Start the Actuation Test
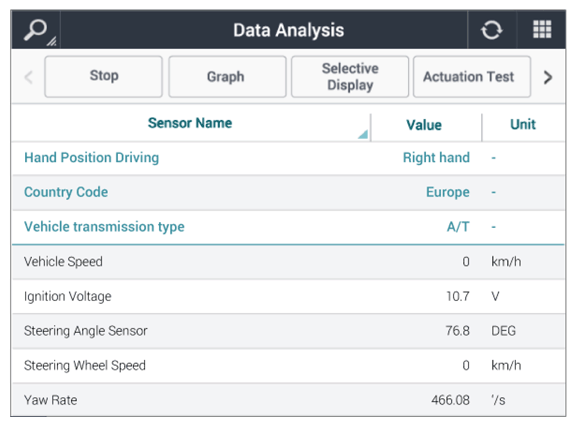The image size is (576, 426). click(472, 76)
